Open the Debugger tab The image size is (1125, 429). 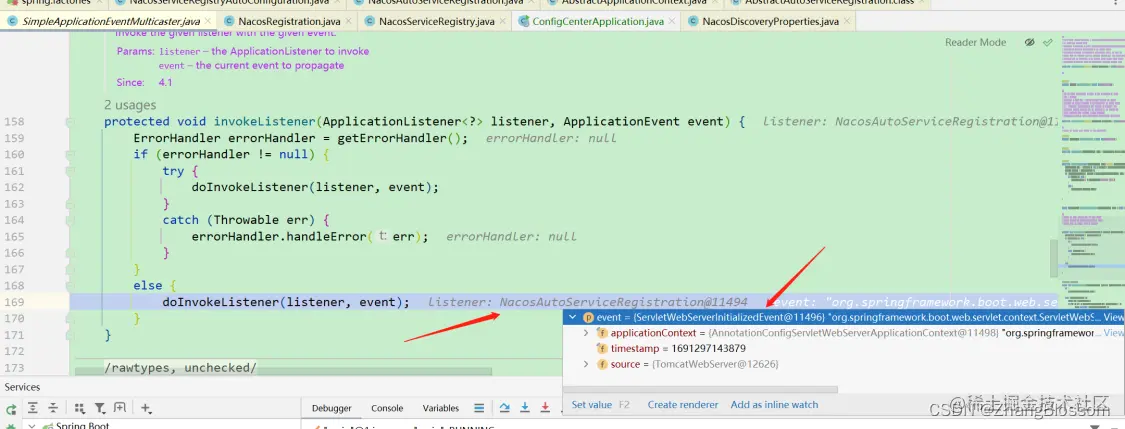click(331, 408)
